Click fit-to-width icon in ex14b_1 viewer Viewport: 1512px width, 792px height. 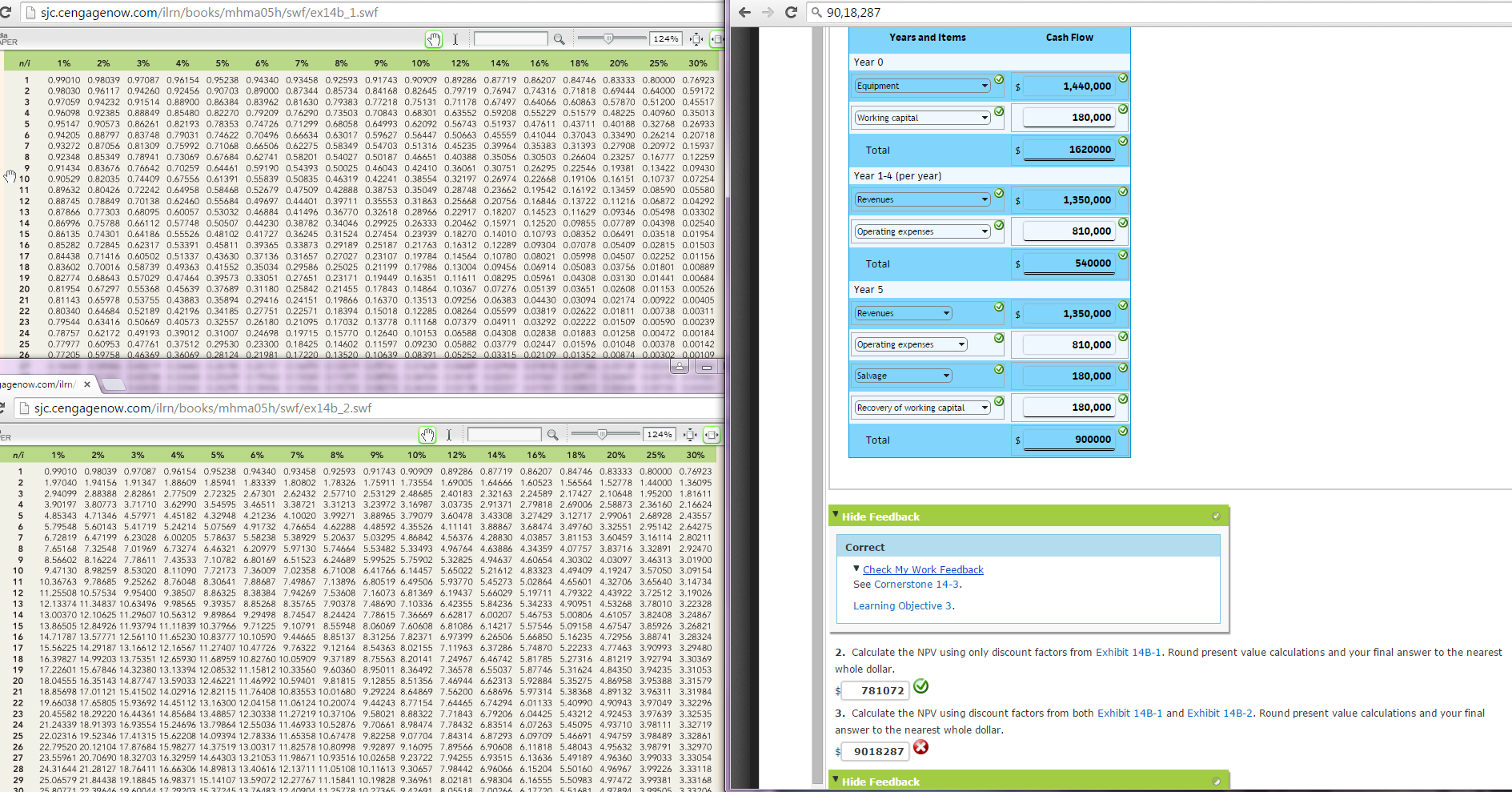(x=717, y=39)
